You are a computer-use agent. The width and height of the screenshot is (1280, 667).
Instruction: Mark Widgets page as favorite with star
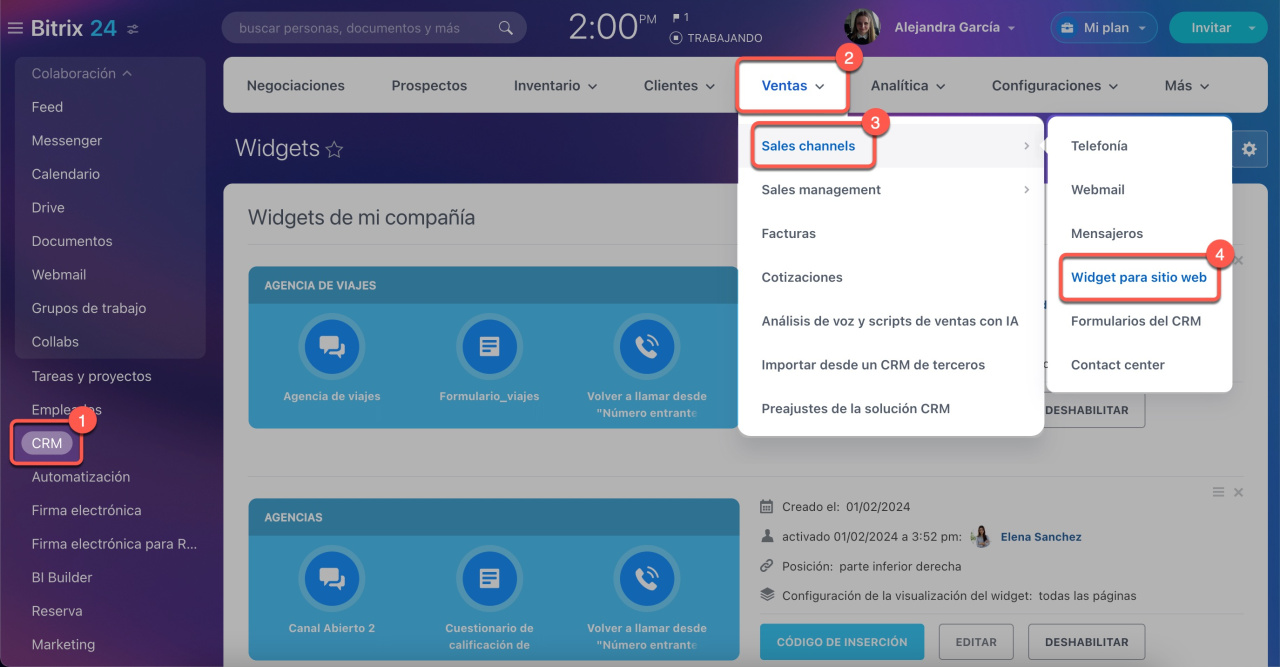[x=334, y=150]
